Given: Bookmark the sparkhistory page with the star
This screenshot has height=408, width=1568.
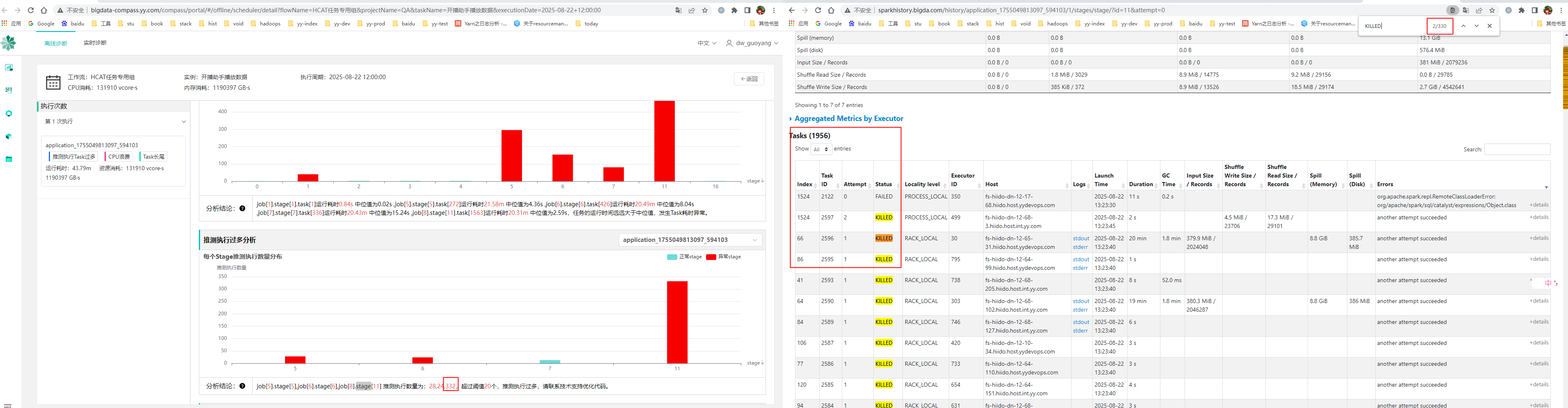Looking at the screenshot, I should [x=1492, y=10].
